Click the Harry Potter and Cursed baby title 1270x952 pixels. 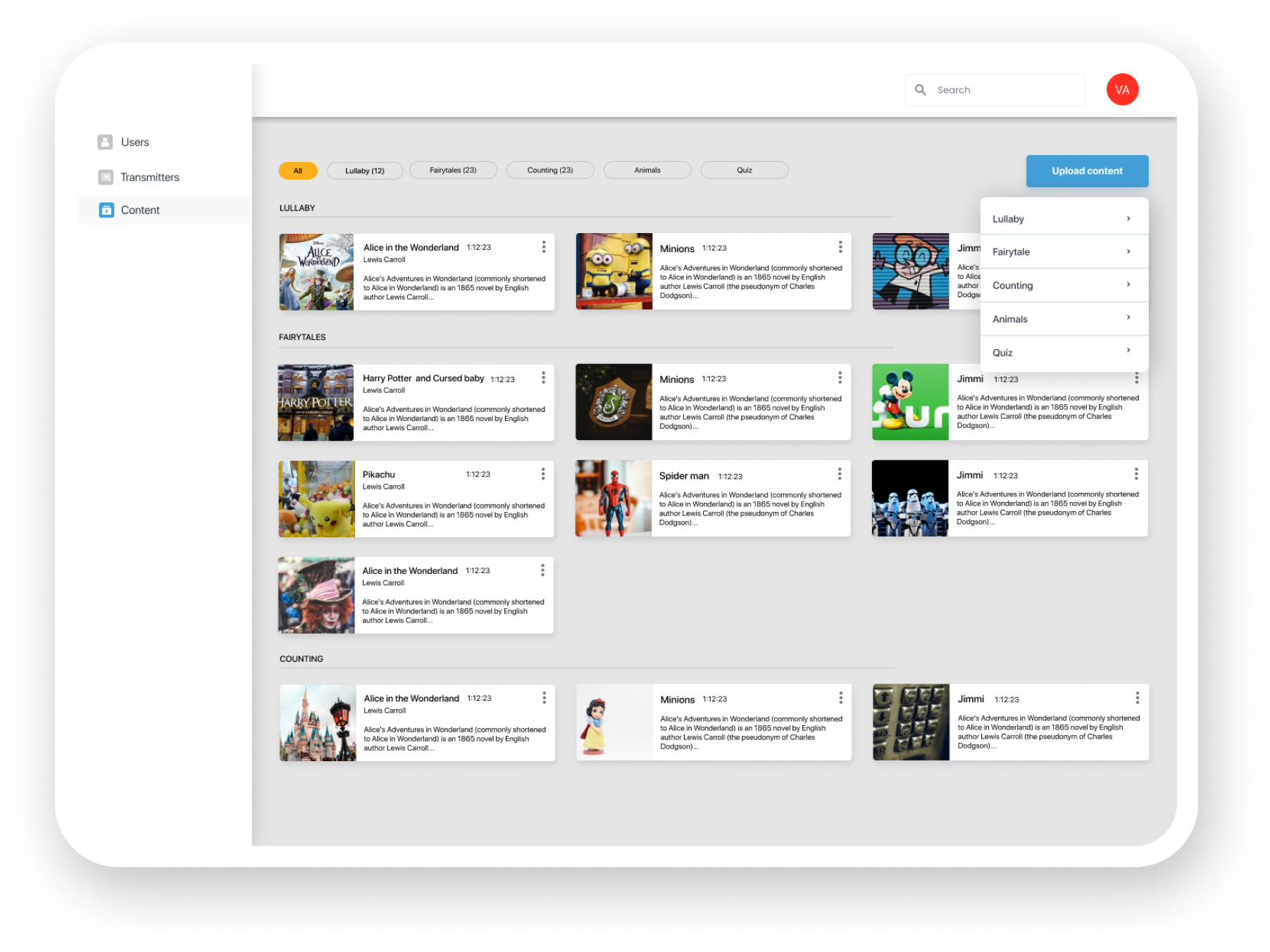423,378
